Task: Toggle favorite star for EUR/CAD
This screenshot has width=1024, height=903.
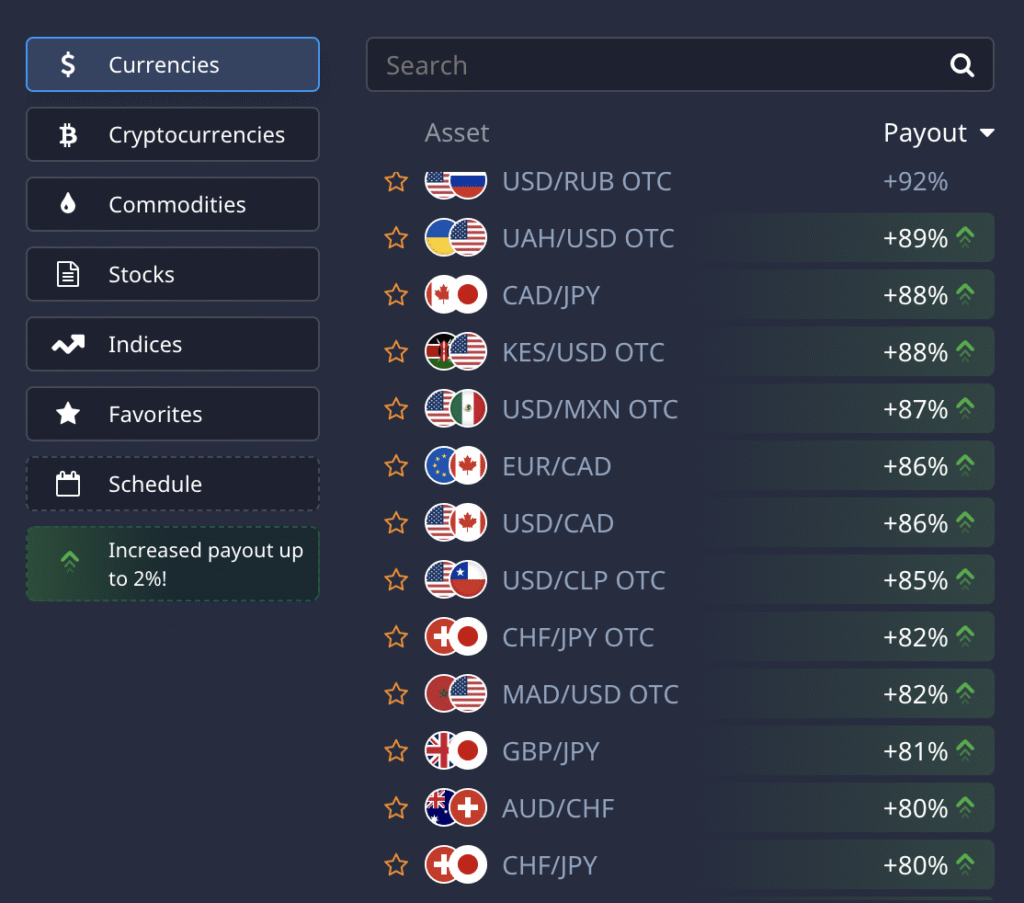Action: point(396,466)
